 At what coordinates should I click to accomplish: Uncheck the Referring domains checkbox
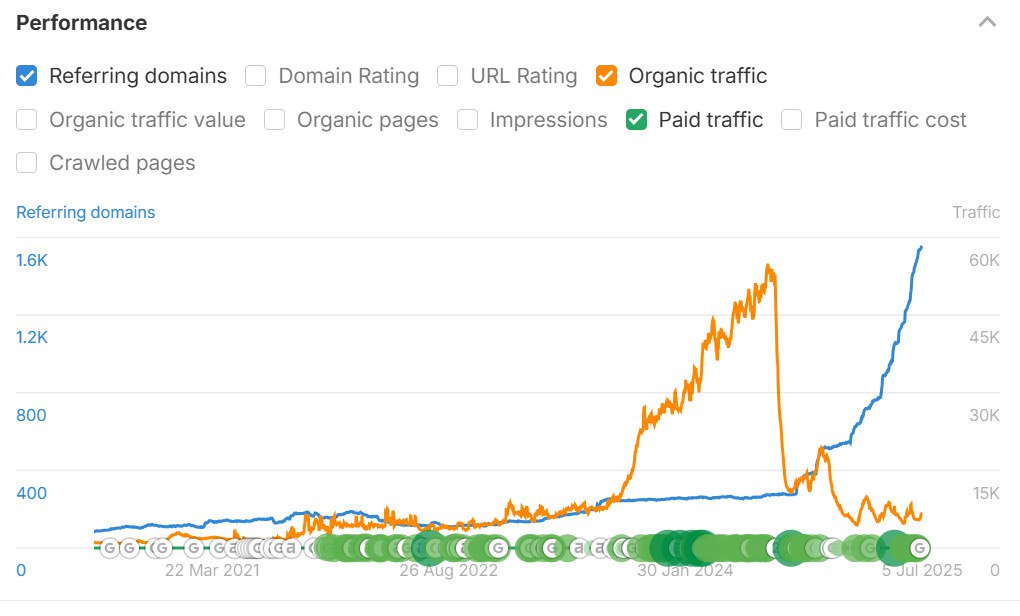click(27, 76)
